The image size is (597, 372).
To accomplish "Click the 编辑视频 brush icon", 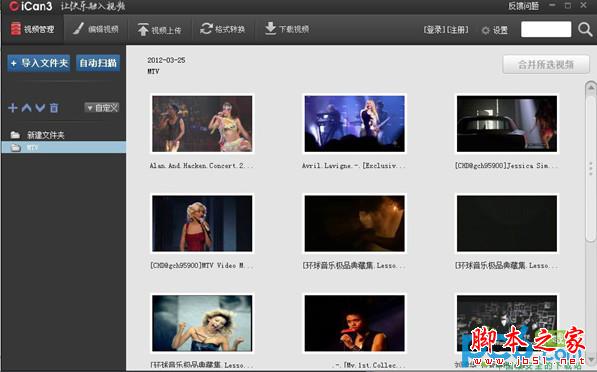I will click(78, 29).
